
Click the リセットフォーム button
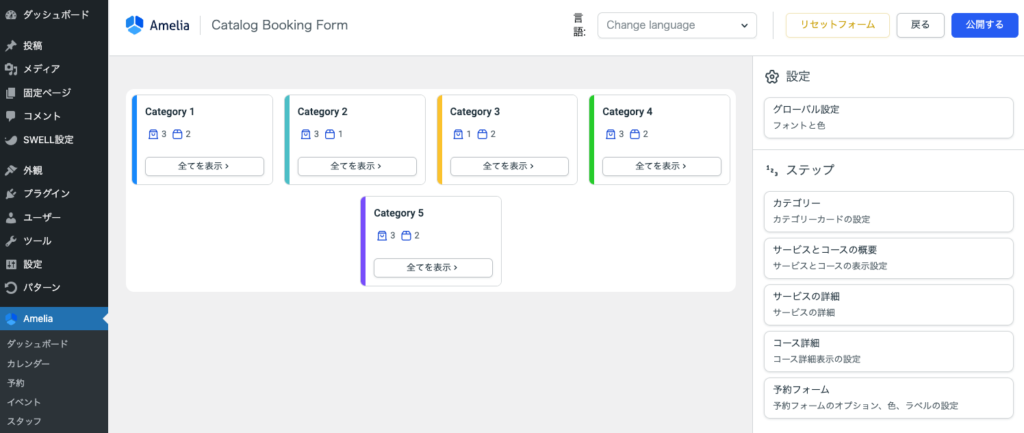point(837,25)
